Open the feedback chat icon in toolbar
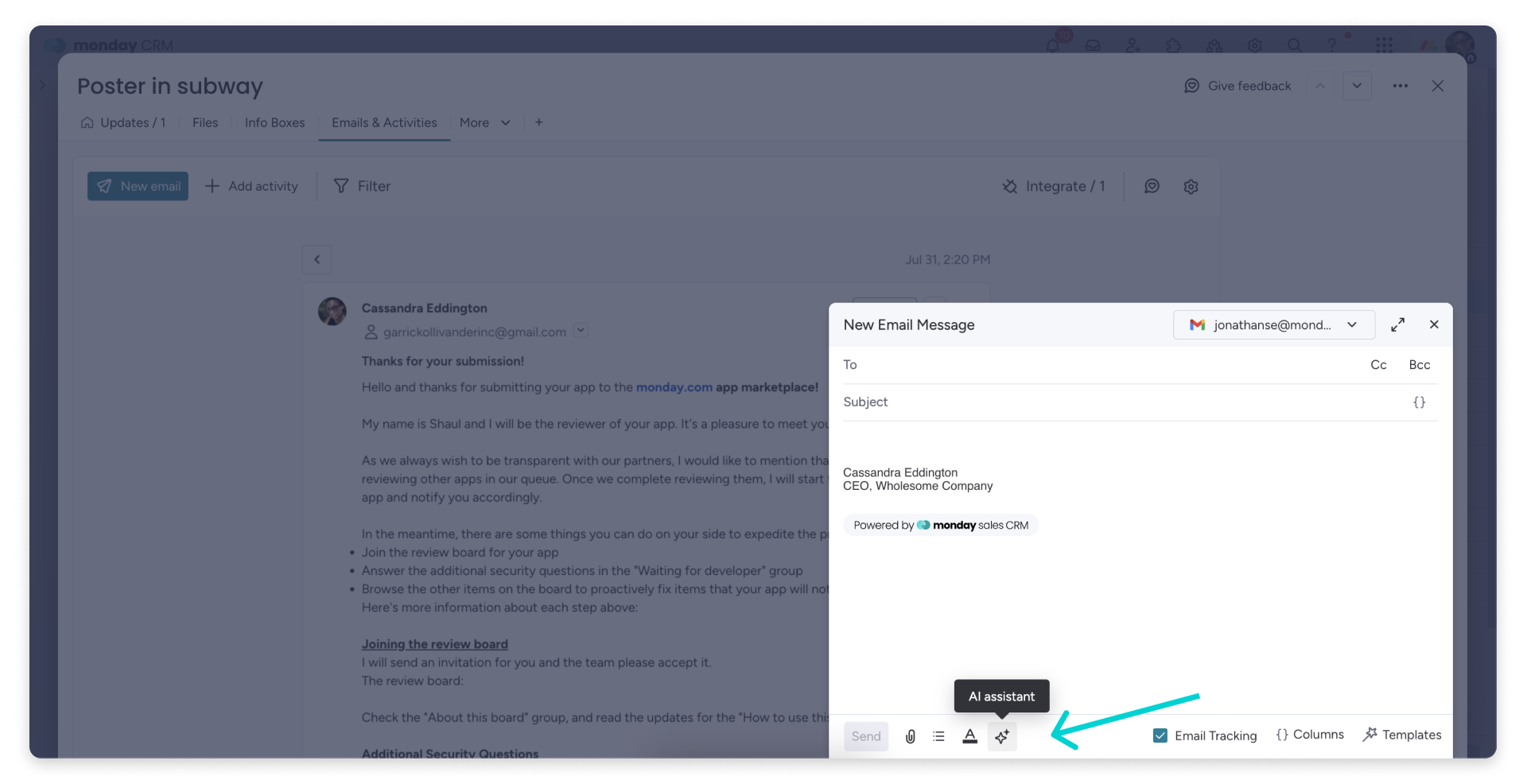This screenshot has height=784, width=1527. click(1152, 186)
